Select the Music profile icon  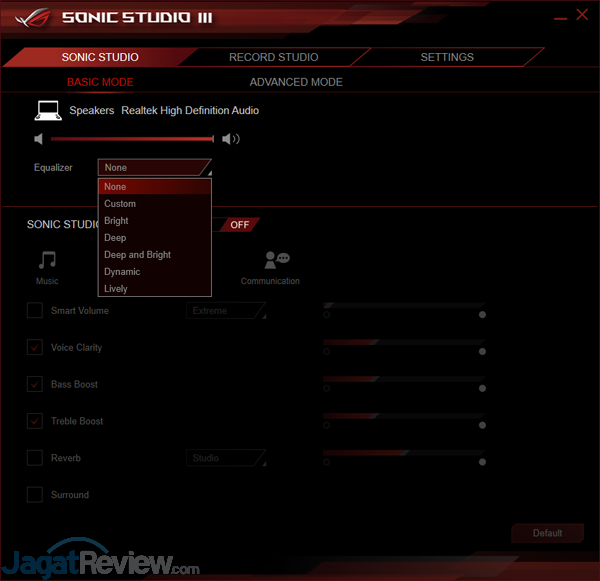click(47, 260)
